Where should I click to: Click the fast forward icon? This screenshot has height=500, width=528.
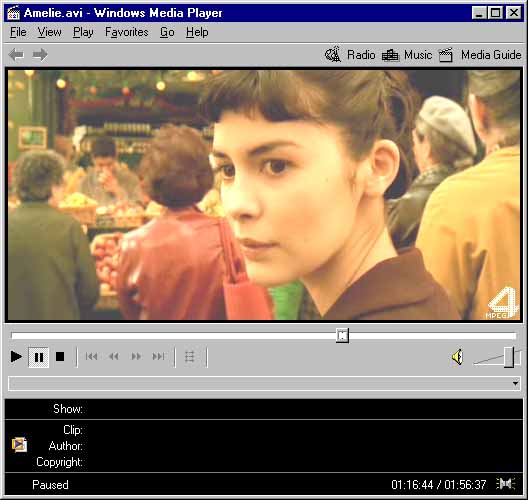(x=136, y=356)
